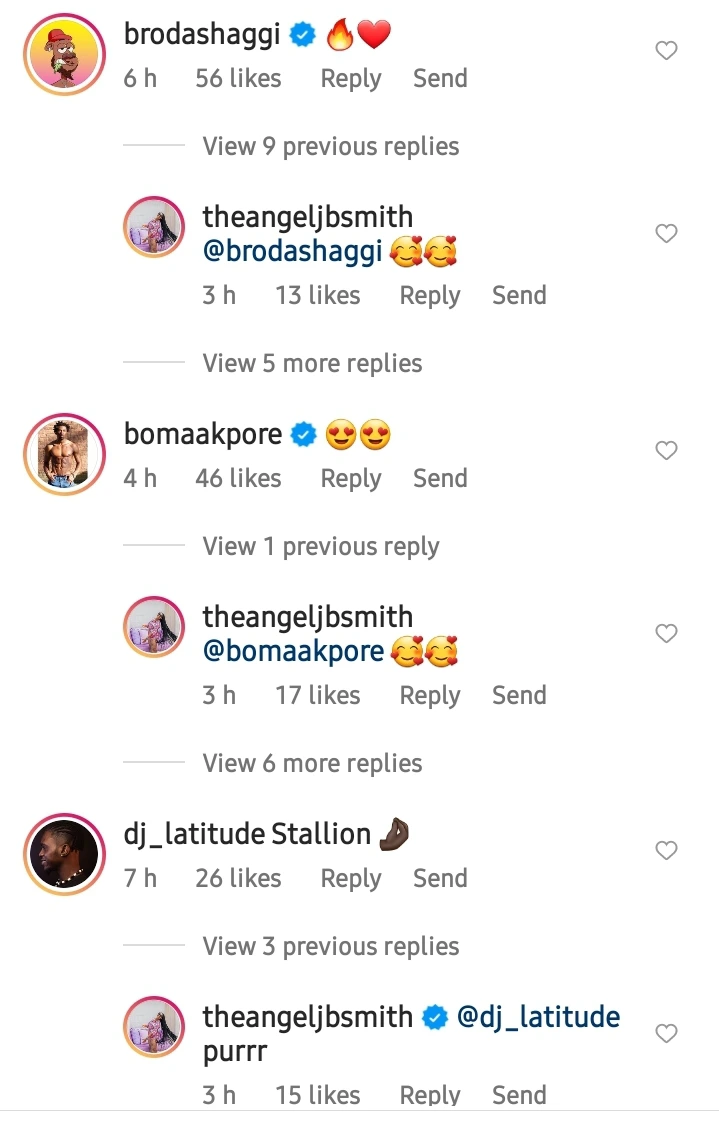Reply to brodashaggi's comment
The width and height of the screenshot is (719, 1122).
point(351,78)
